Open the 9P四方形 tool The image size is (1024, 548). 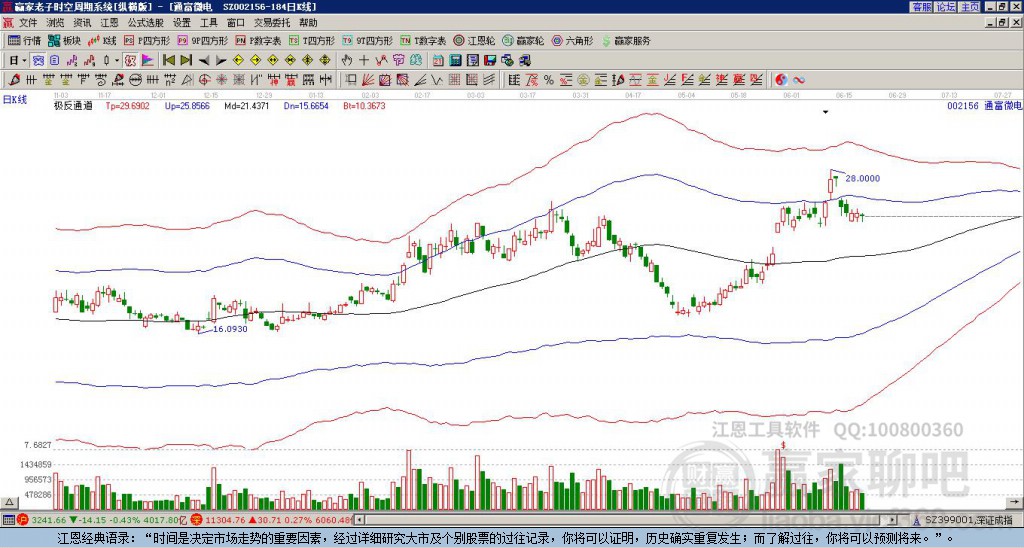point(202,40)
